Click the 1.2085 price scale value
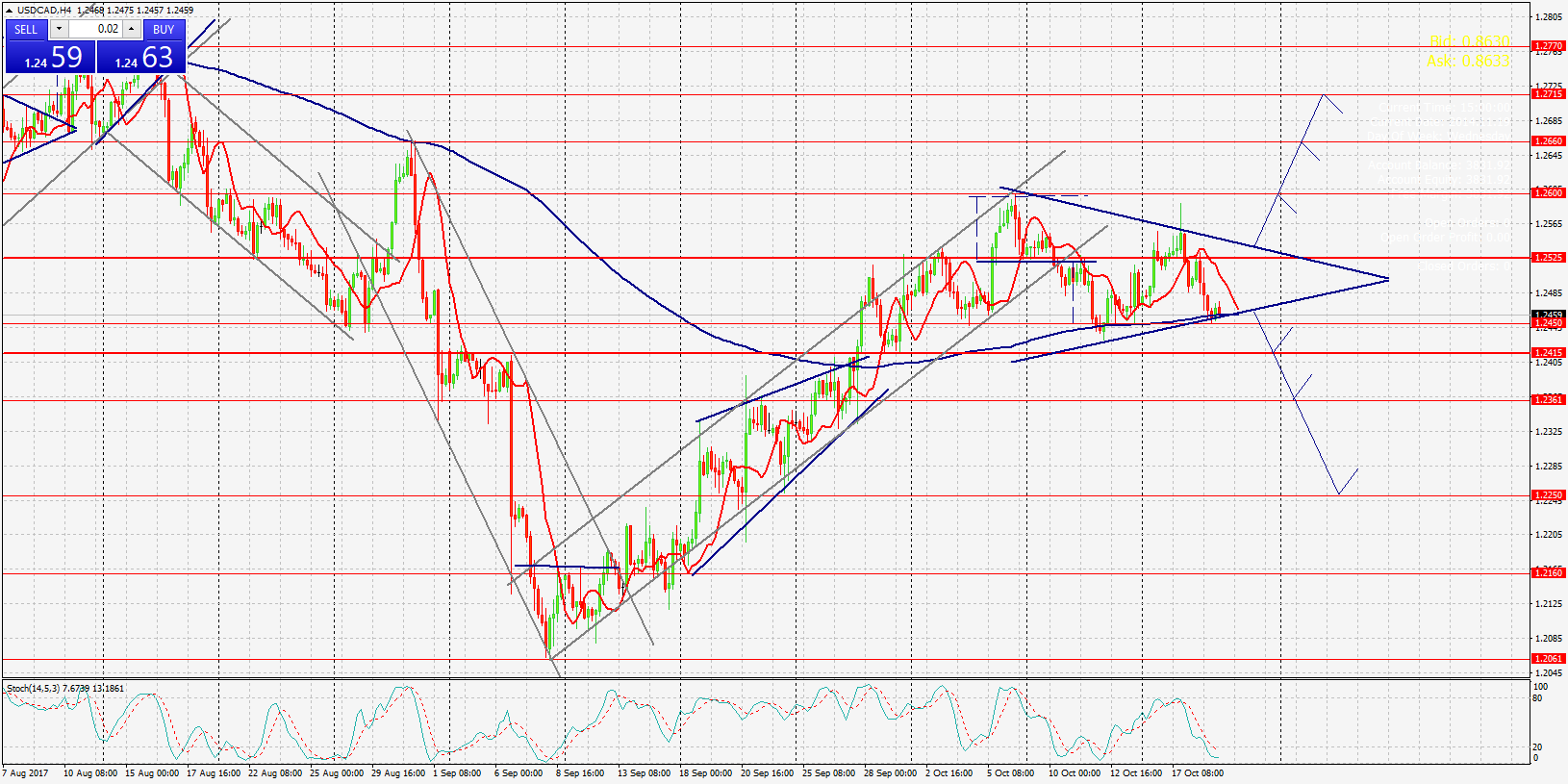This screenshot has height=784, width=1568. point(1548,639)
